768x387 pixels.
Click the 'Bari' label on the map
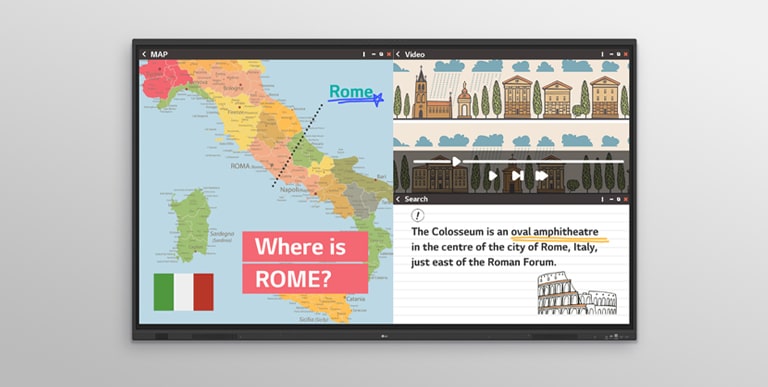point(382,176)
